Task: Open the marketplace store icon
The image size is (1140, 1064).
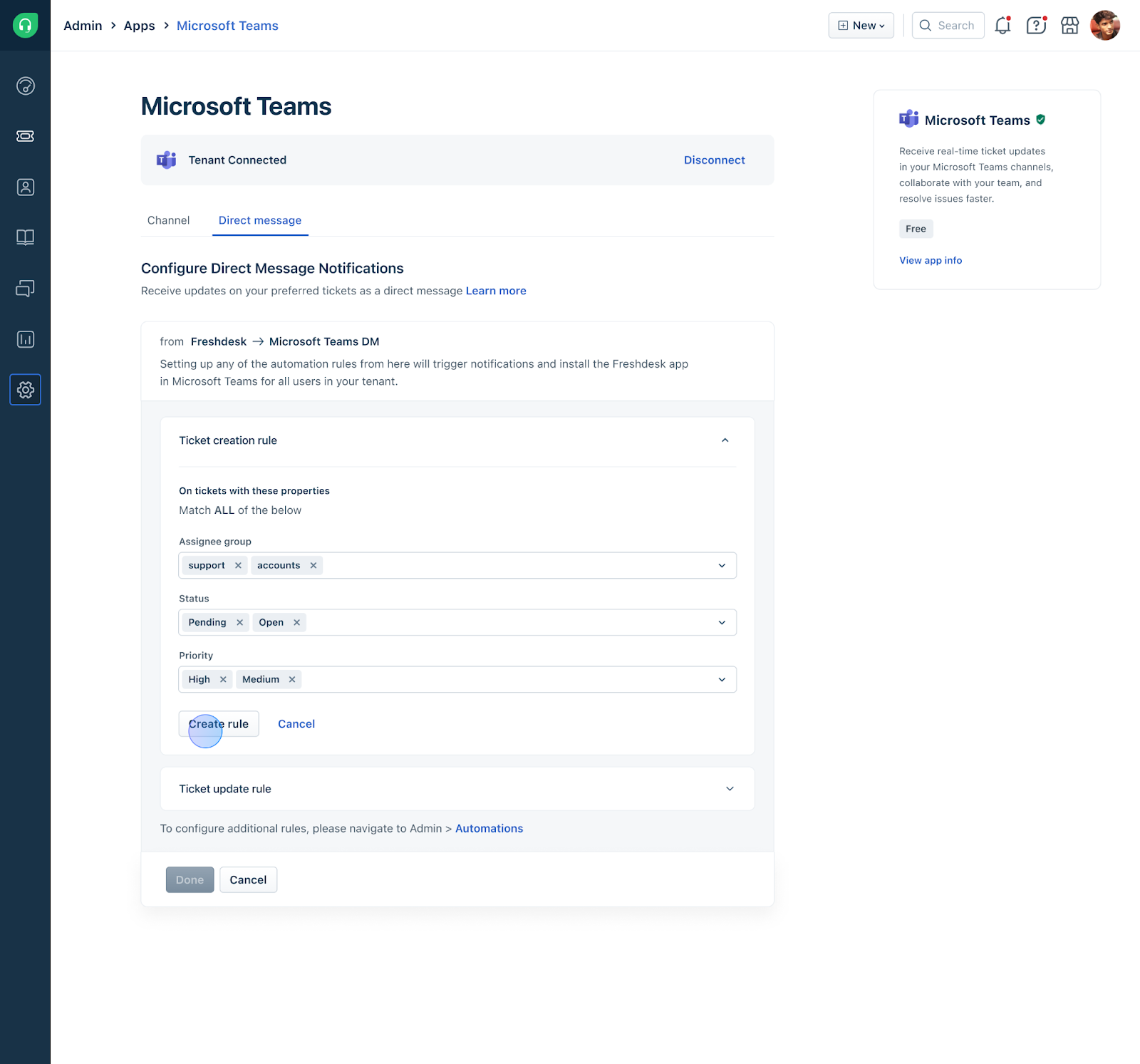Action: 1069,26
